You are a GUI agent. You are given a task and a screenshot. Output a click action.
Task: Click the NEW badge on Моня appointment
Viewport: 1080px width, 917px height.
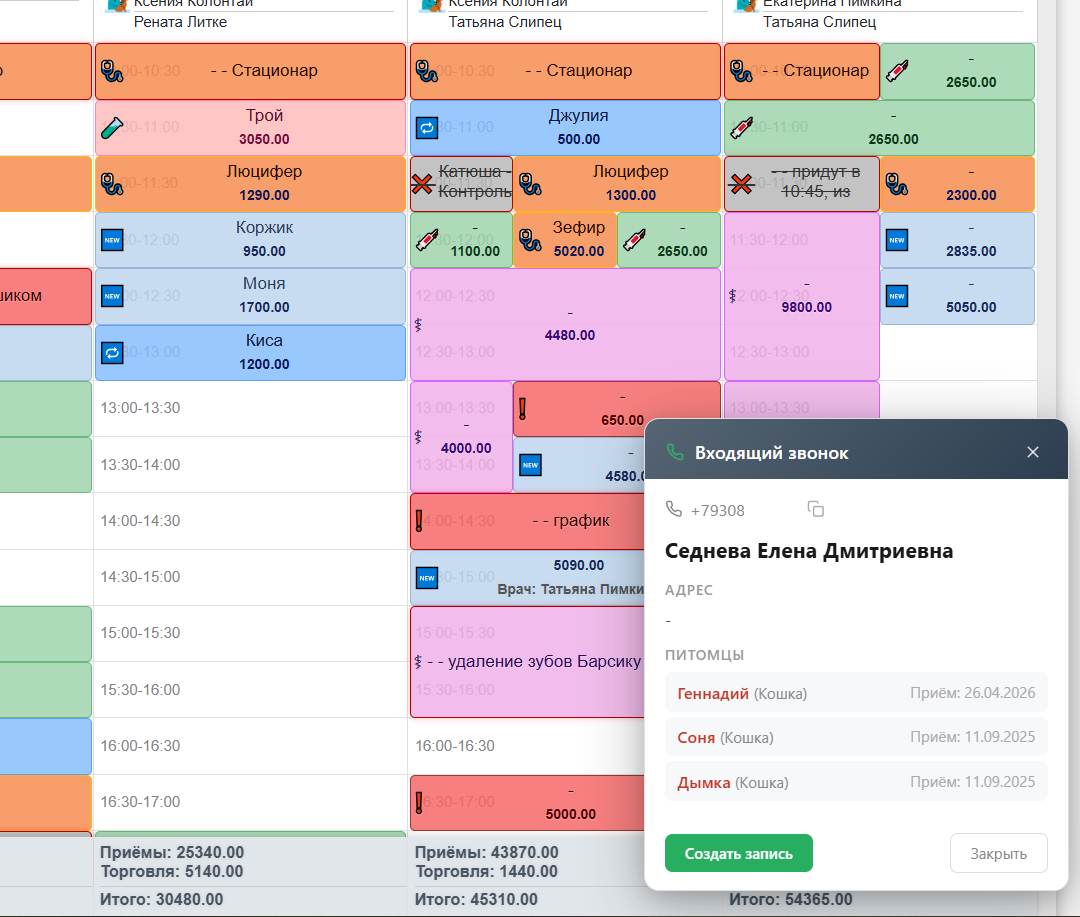pos(112,296)
